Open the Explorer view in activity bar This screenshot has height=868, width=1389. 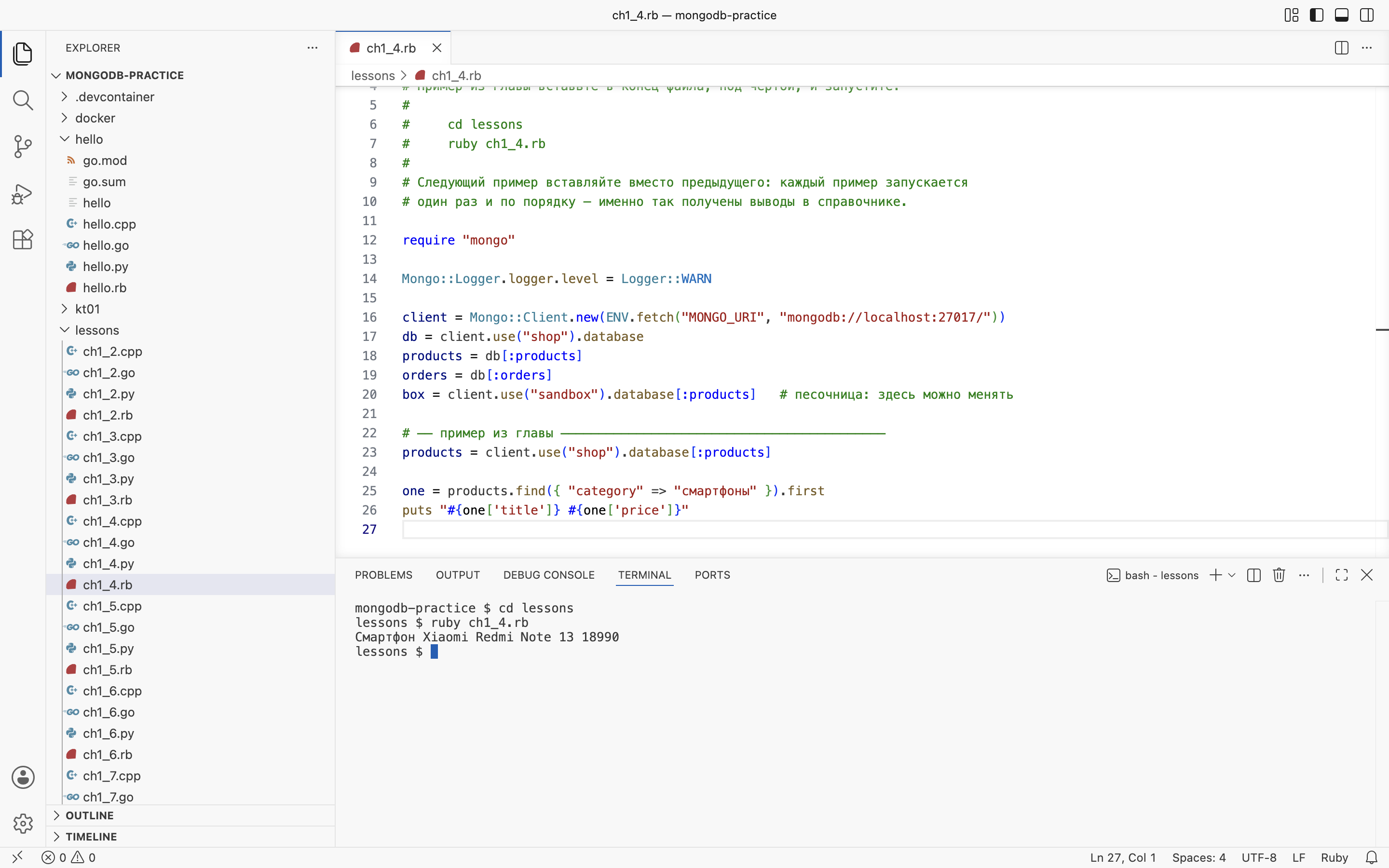pos(22,54)
